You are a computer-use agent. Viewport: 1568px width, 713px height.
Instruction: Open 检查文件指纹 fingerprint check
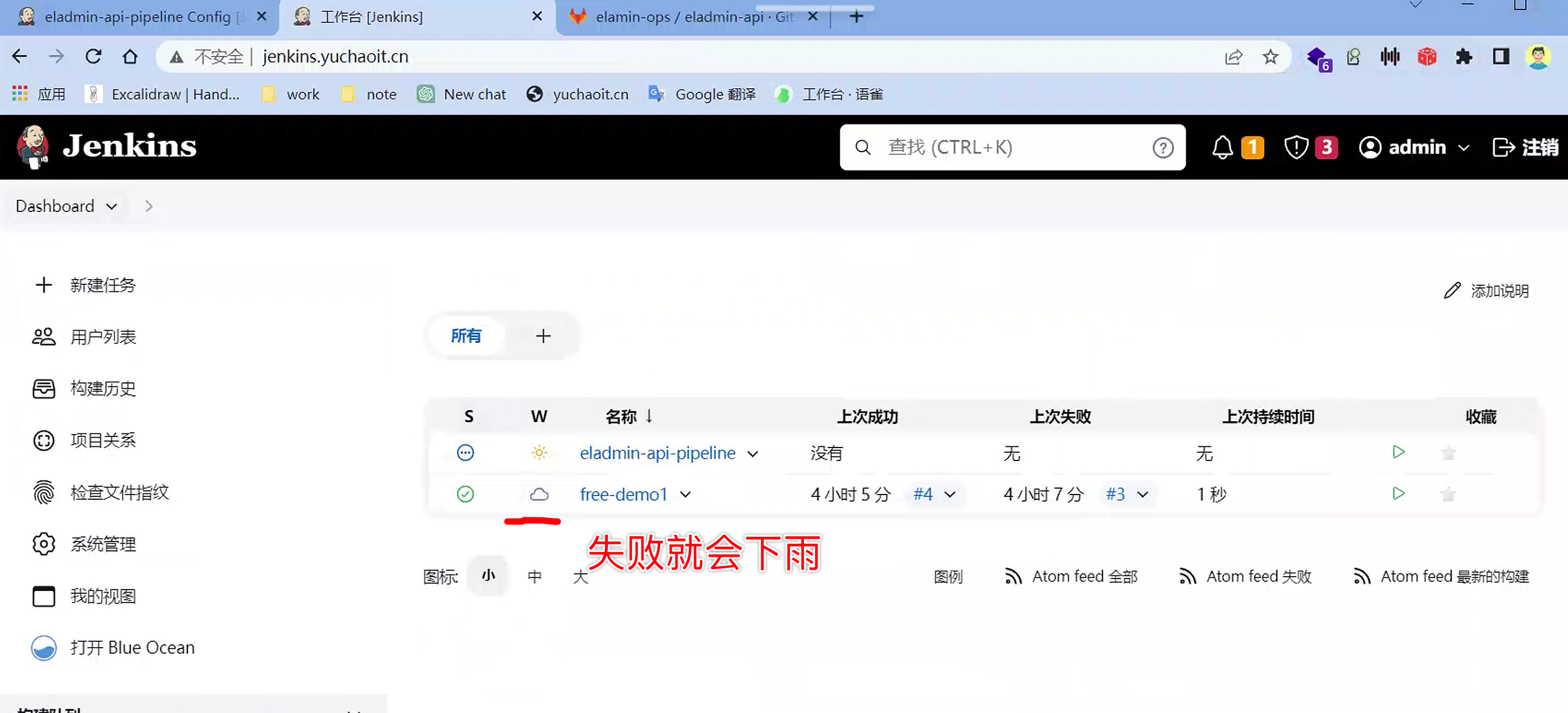119,492
